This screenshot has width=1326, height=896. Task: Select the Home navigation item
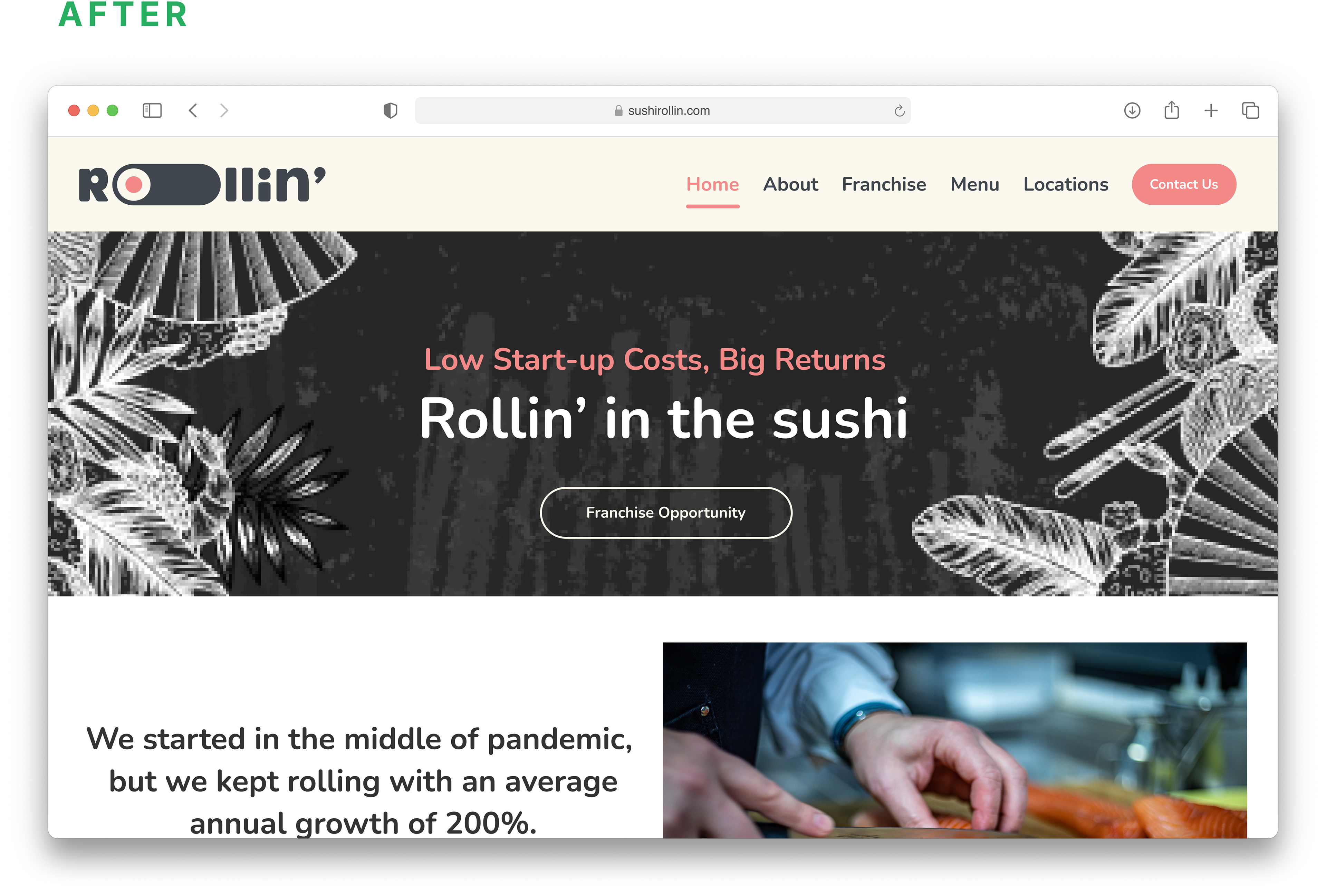[x=713, y=184]
